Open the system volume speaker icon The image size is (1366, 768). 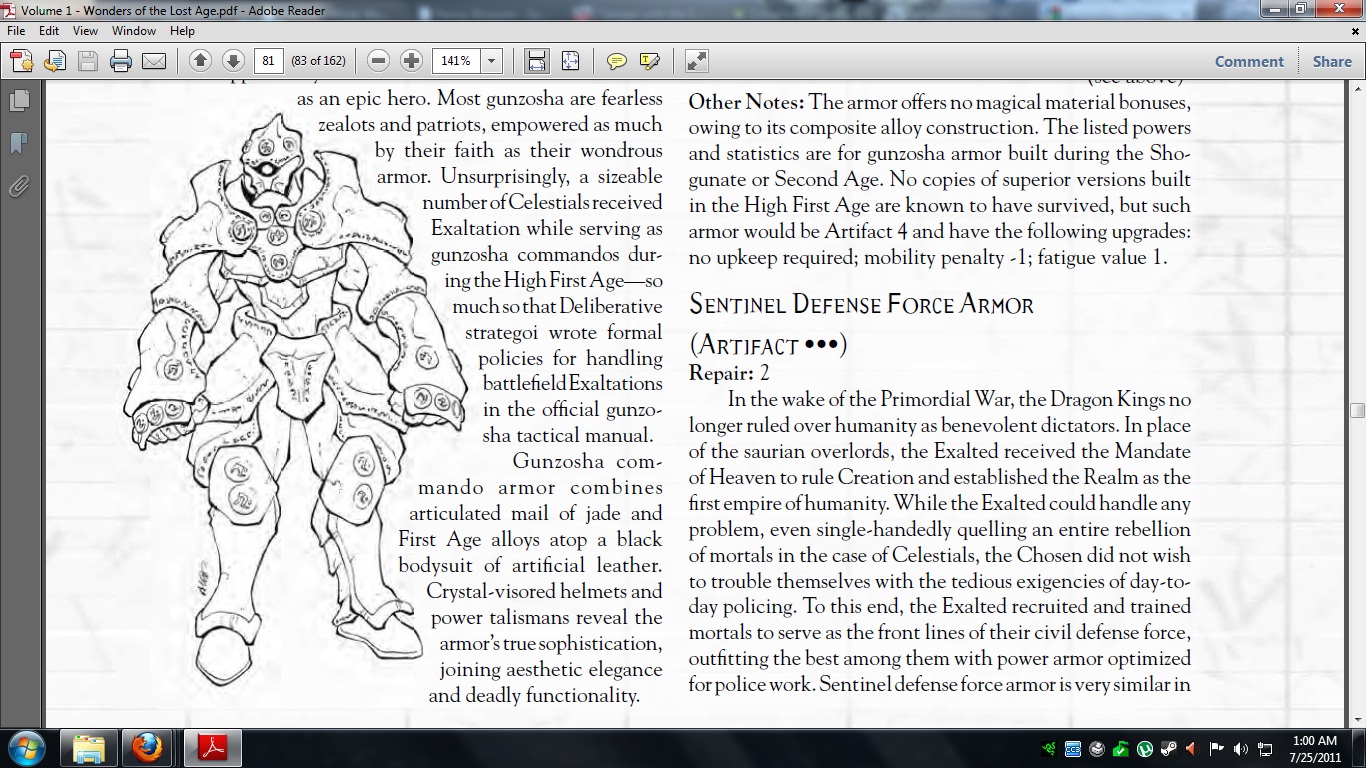click(x=1241, y=748)
